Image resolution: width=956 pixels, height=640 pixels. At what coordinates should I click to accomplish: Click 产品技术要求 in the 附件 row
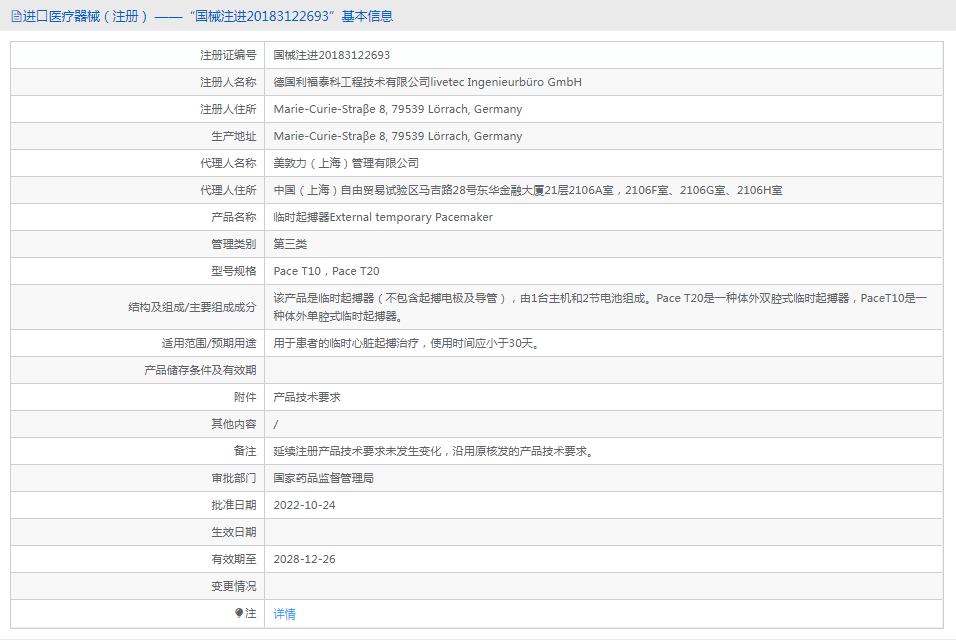307,397
